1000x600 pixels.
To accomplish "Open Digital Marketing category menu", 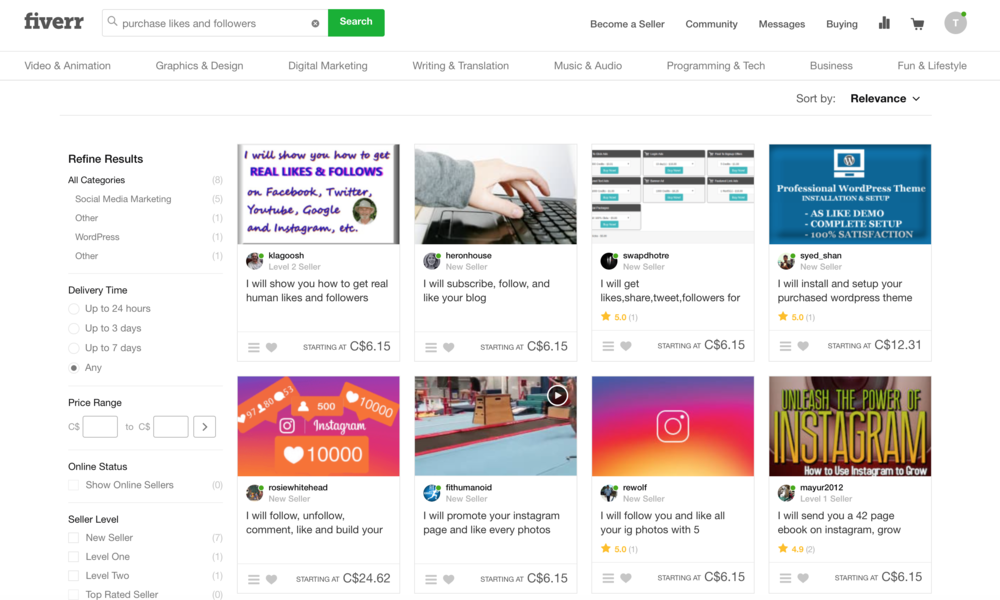I will click(328, 66).
